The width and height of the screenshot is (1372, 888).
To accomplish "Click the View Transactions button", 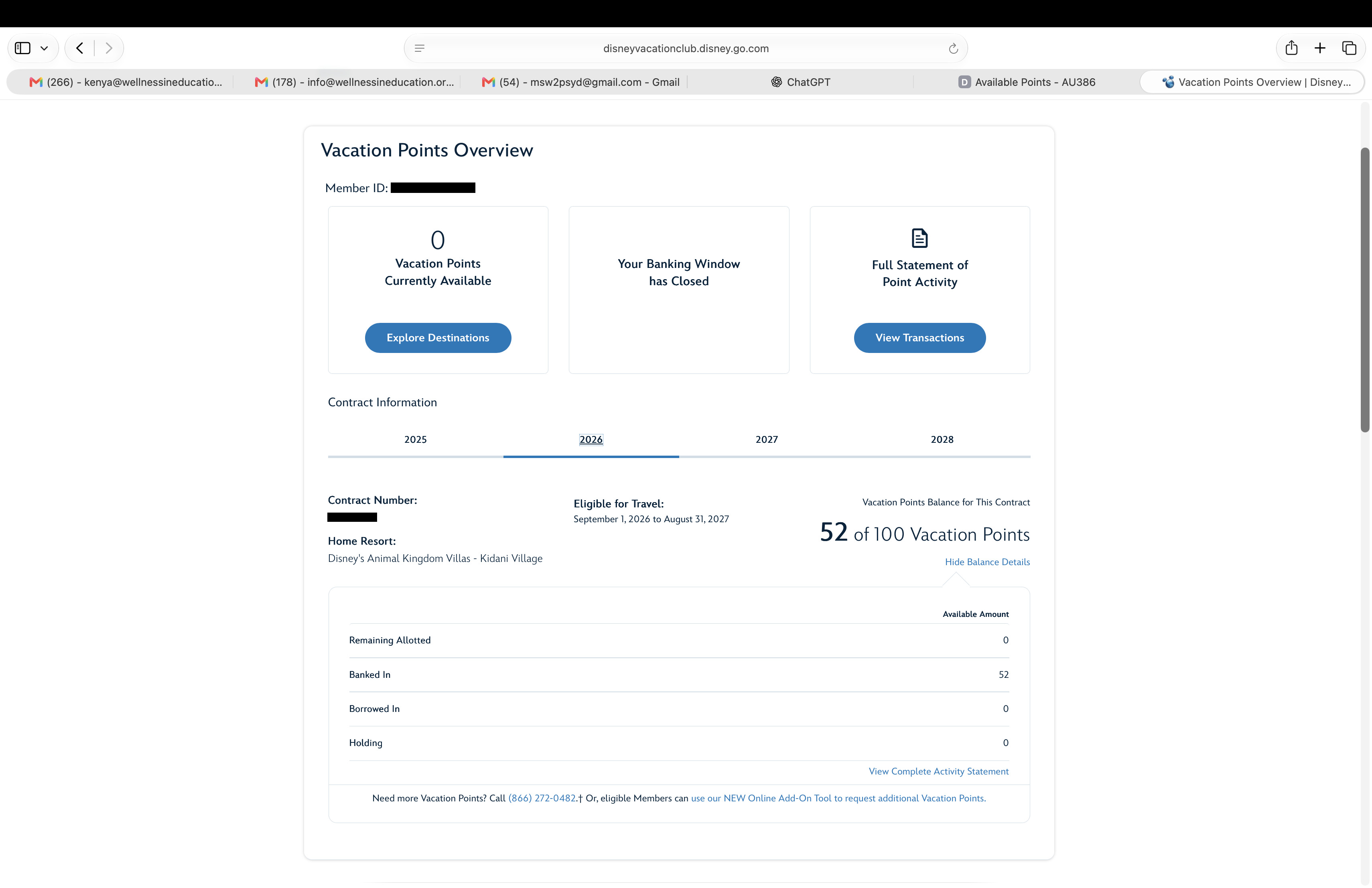I will click(919, 338).
